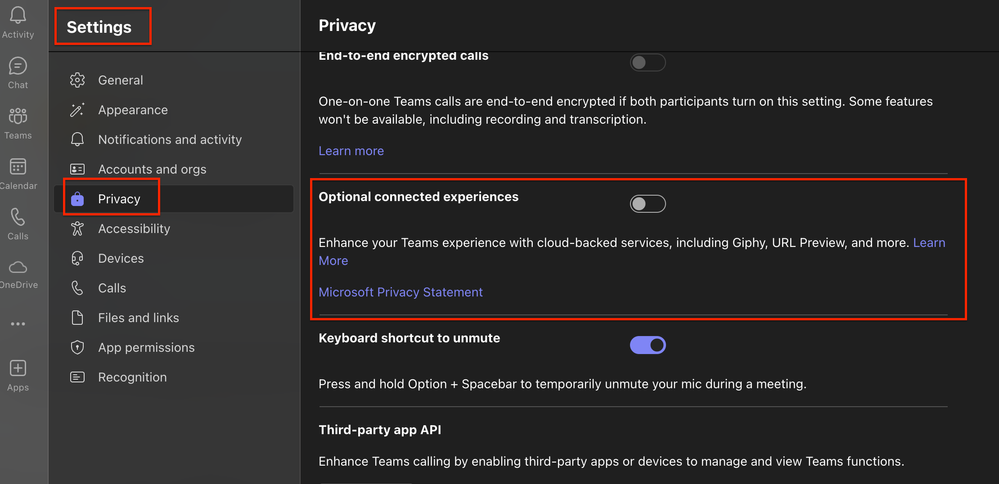Go to the Teams icon

click(x=17, y=117)
